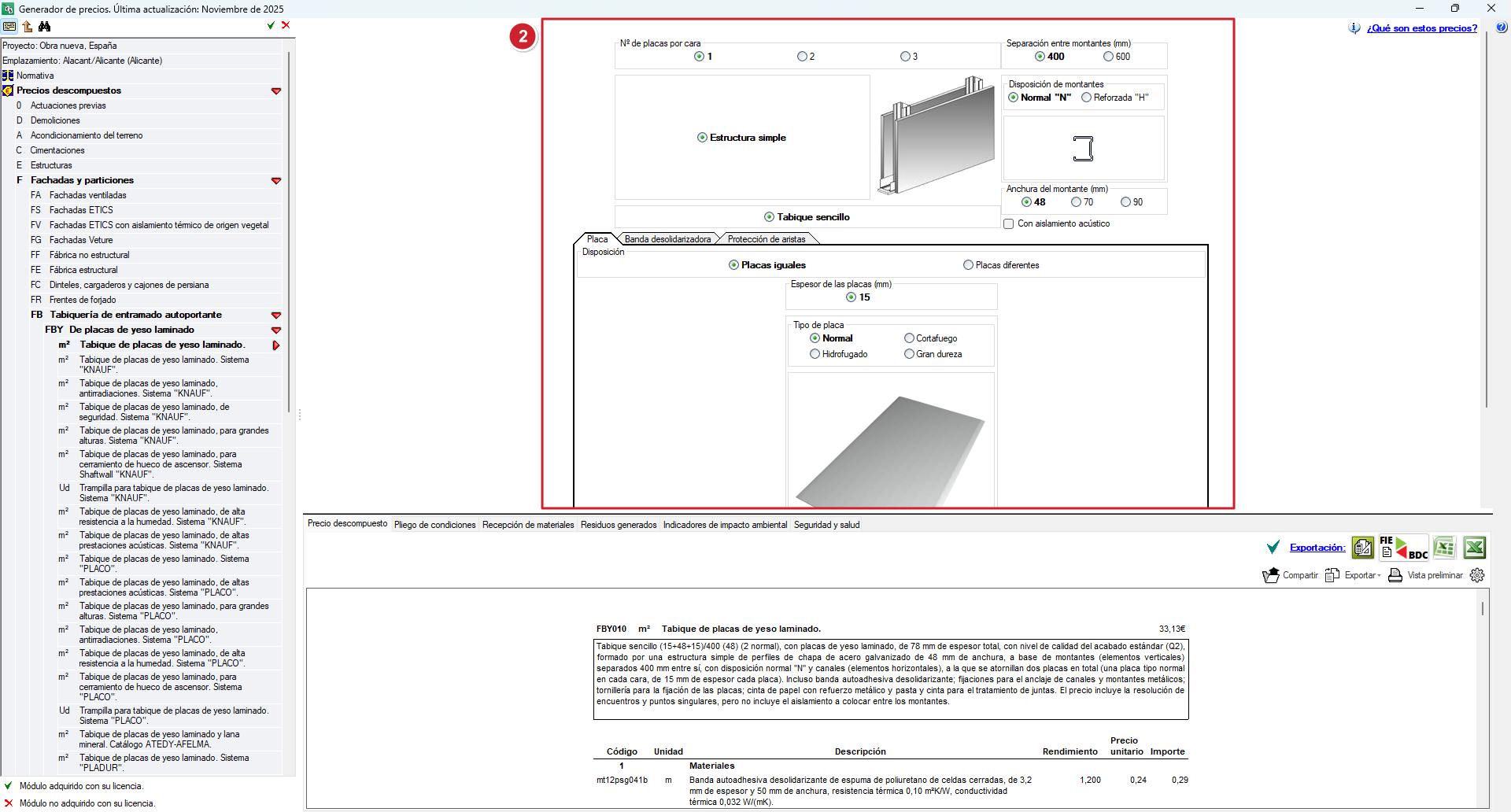Switch to the Banda desolidarizadora tab
This screenshot has height=812, width=1511.
click(667, 239)
